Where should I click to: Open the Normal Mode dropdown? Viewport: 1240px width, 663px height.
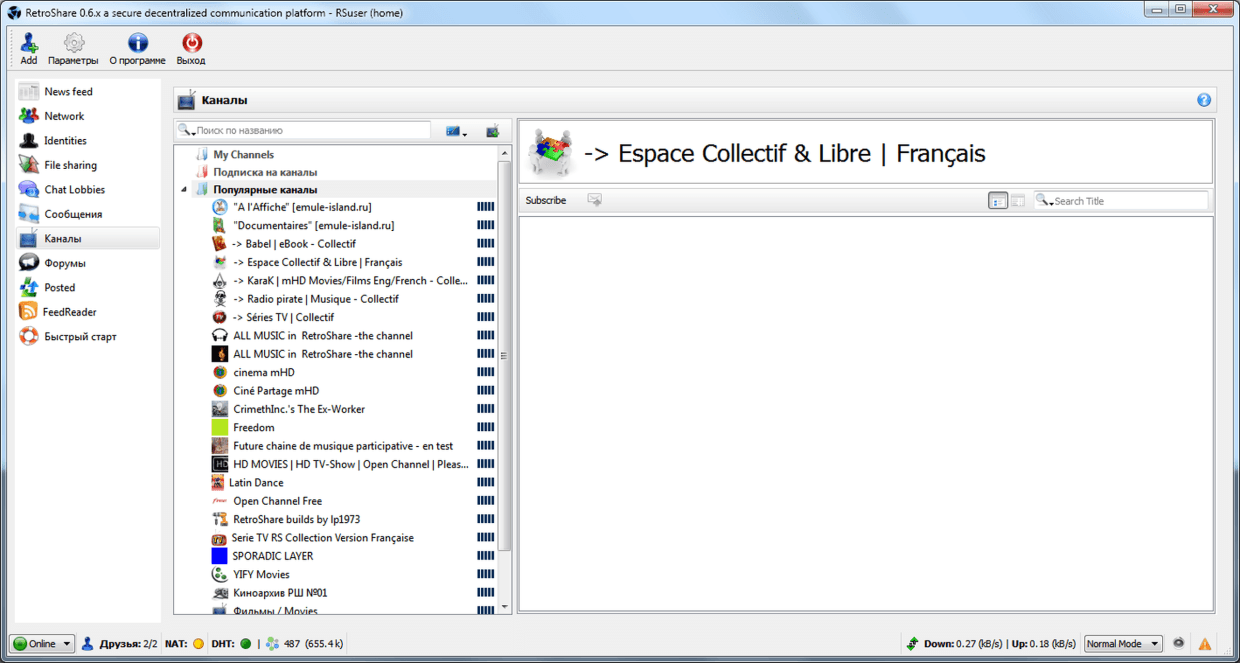tap(1123, 644)
